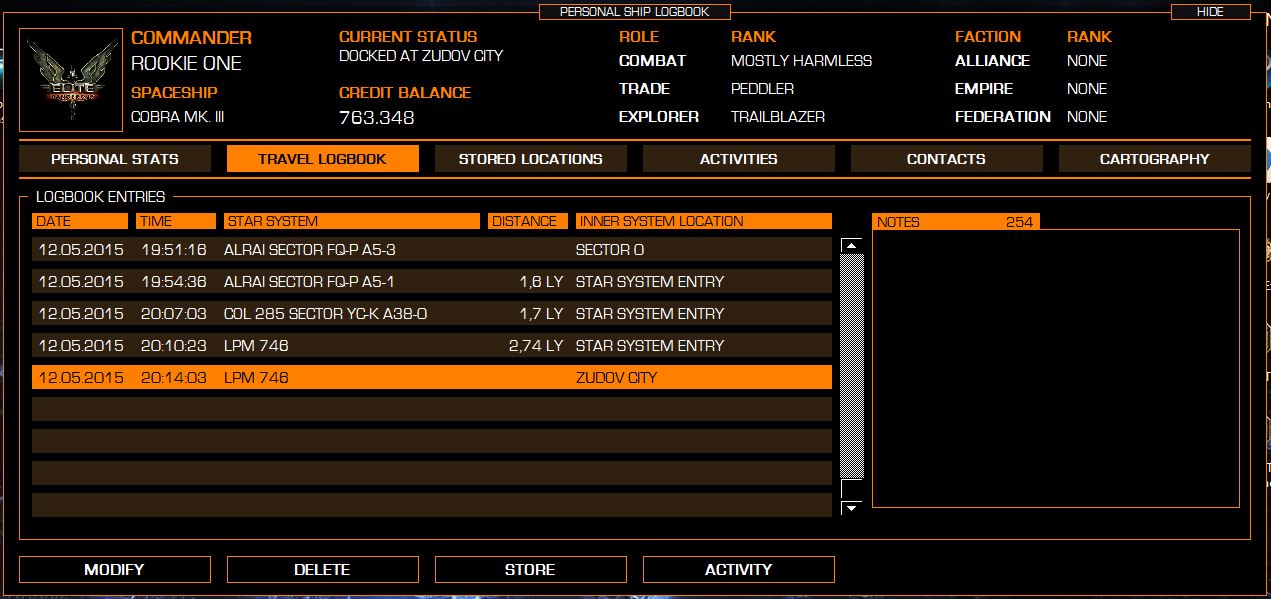Click commander name Rookie One
This screenshot has height=599, width=1271.
[x=187, y=64]
